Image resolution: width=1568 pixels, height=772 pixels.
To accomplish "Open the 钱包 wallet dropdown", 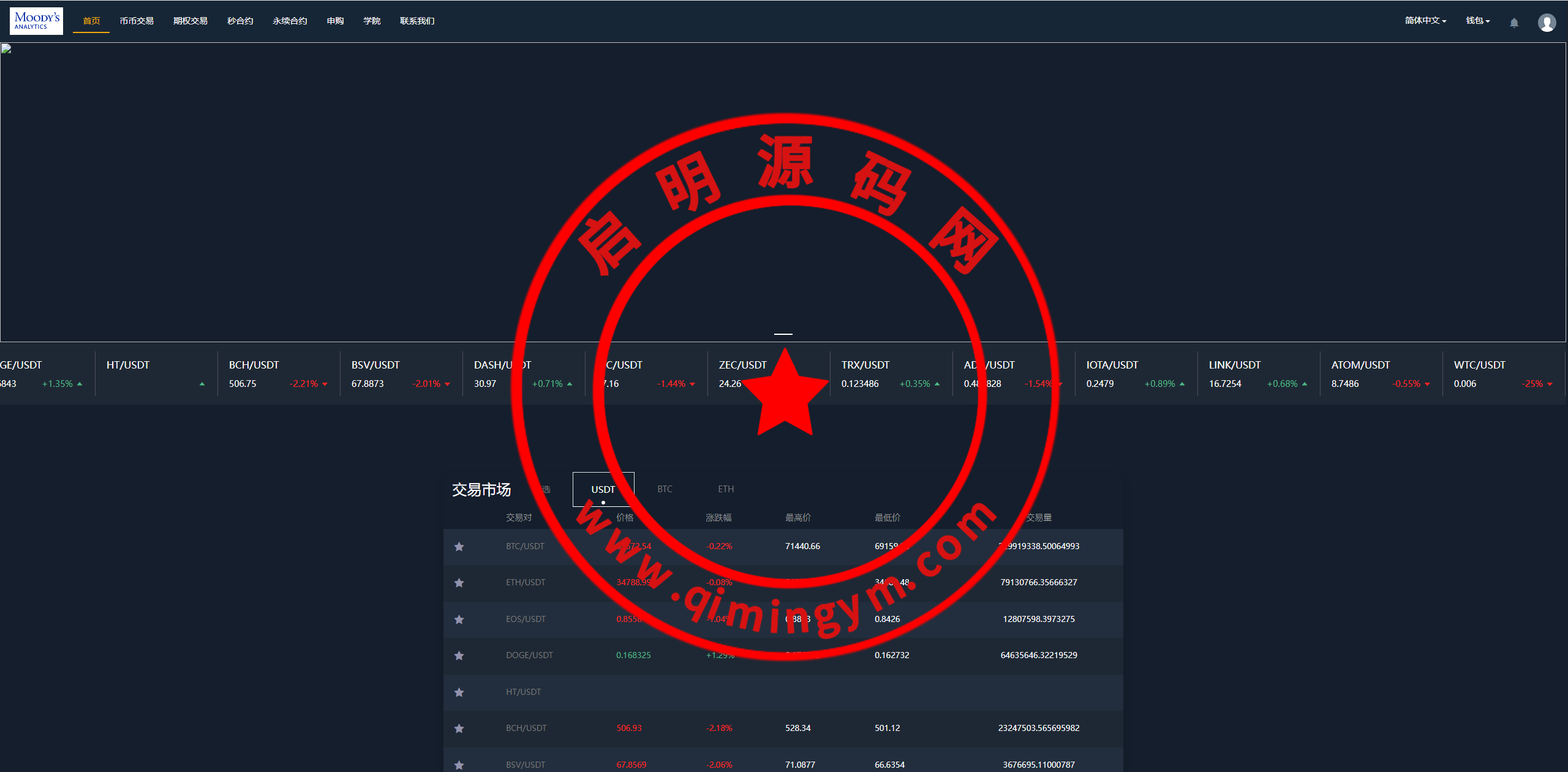I will [1477, 21].
